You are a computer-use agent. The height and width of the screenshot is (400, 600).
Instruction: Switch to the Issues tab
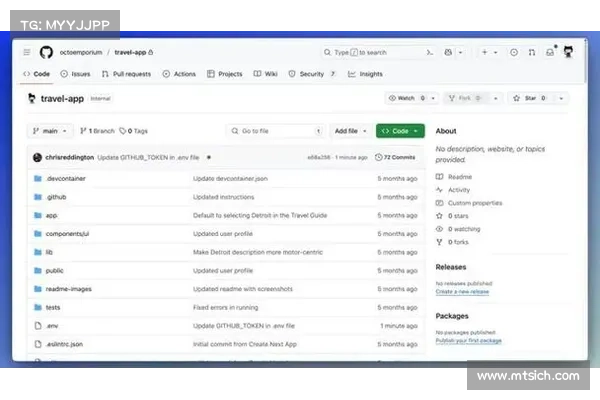75,74
